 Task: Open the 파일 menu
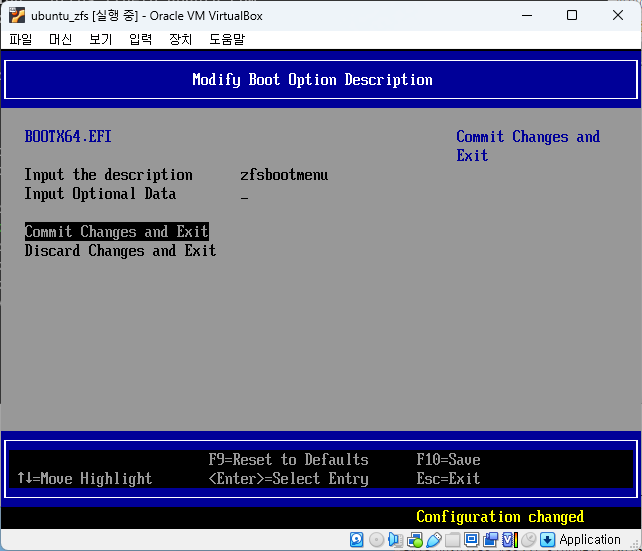tap(20, 39)
